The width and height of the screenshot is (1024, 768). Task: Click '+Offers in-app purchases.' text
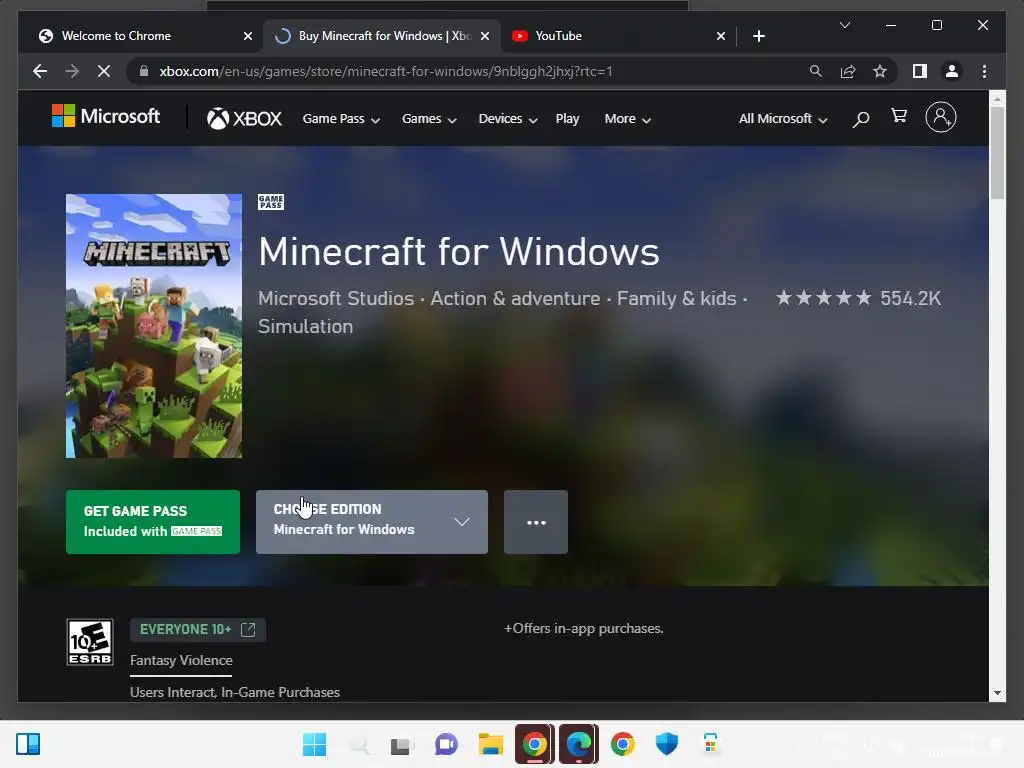click(583, 628)
